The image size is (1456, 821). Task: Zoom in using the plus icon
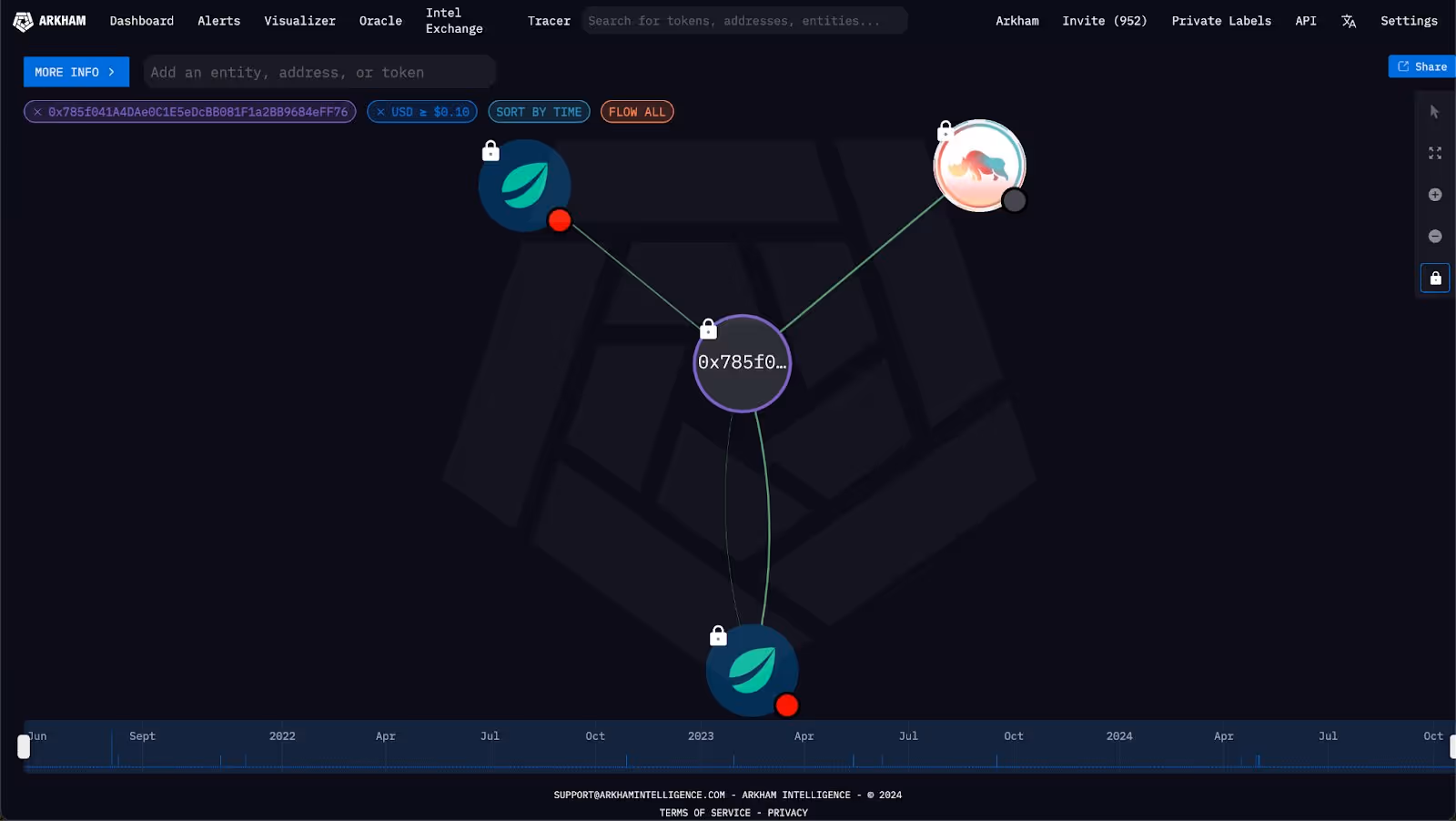1434,194
